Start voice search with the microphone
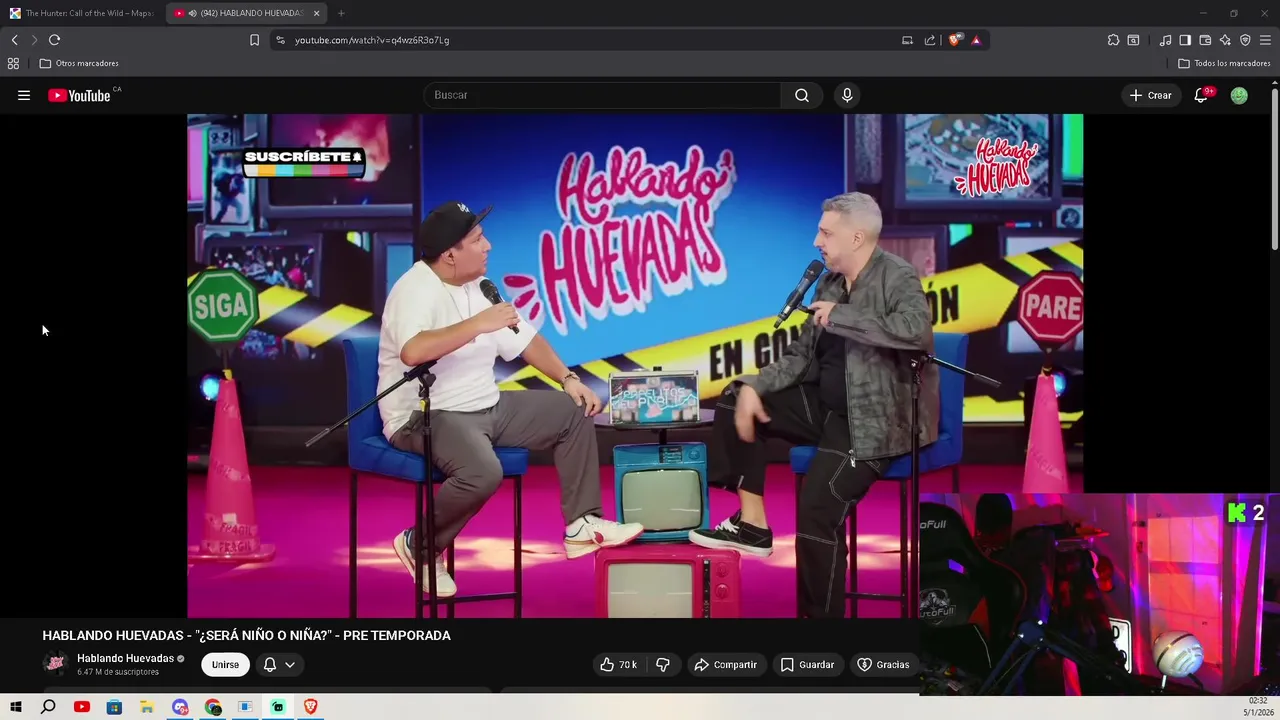The height and width of the screenshot is (720, 1280). [x=847, y=95]
